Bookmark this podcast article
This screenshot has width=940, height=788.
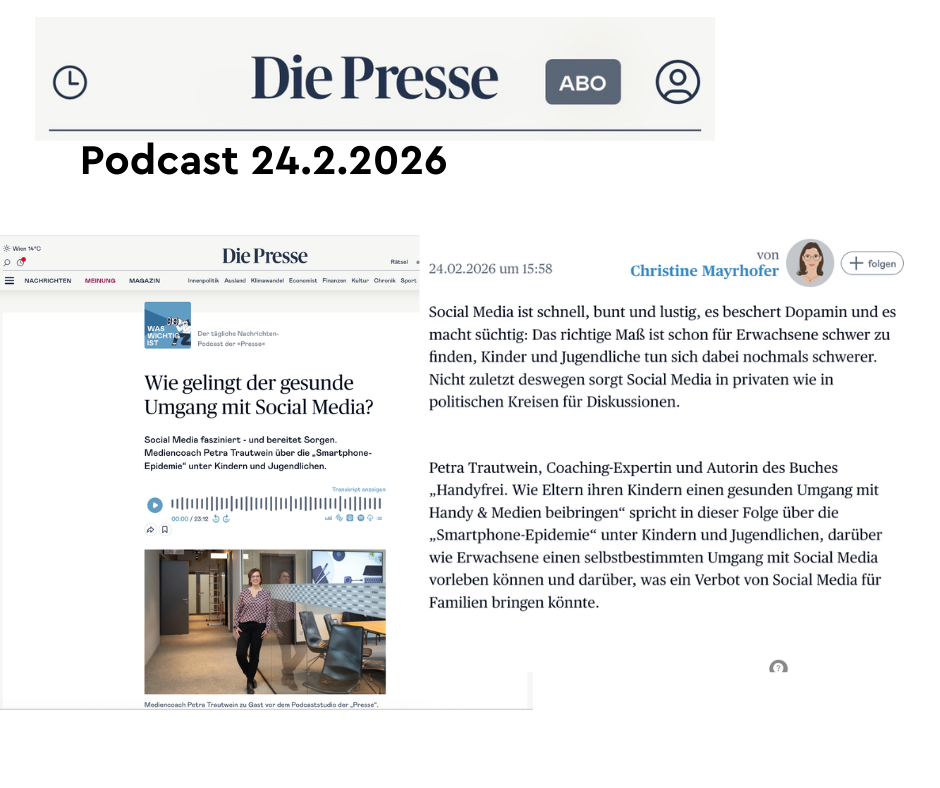tap(165, 530)
